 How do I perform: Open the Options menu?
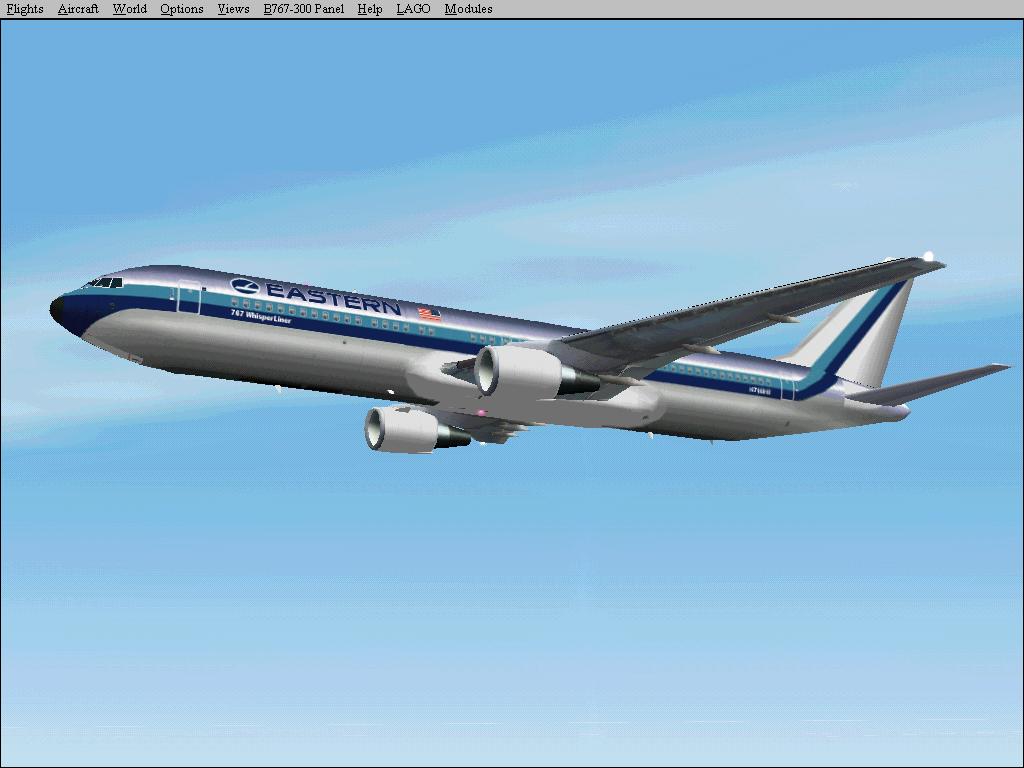pos(182,9)
